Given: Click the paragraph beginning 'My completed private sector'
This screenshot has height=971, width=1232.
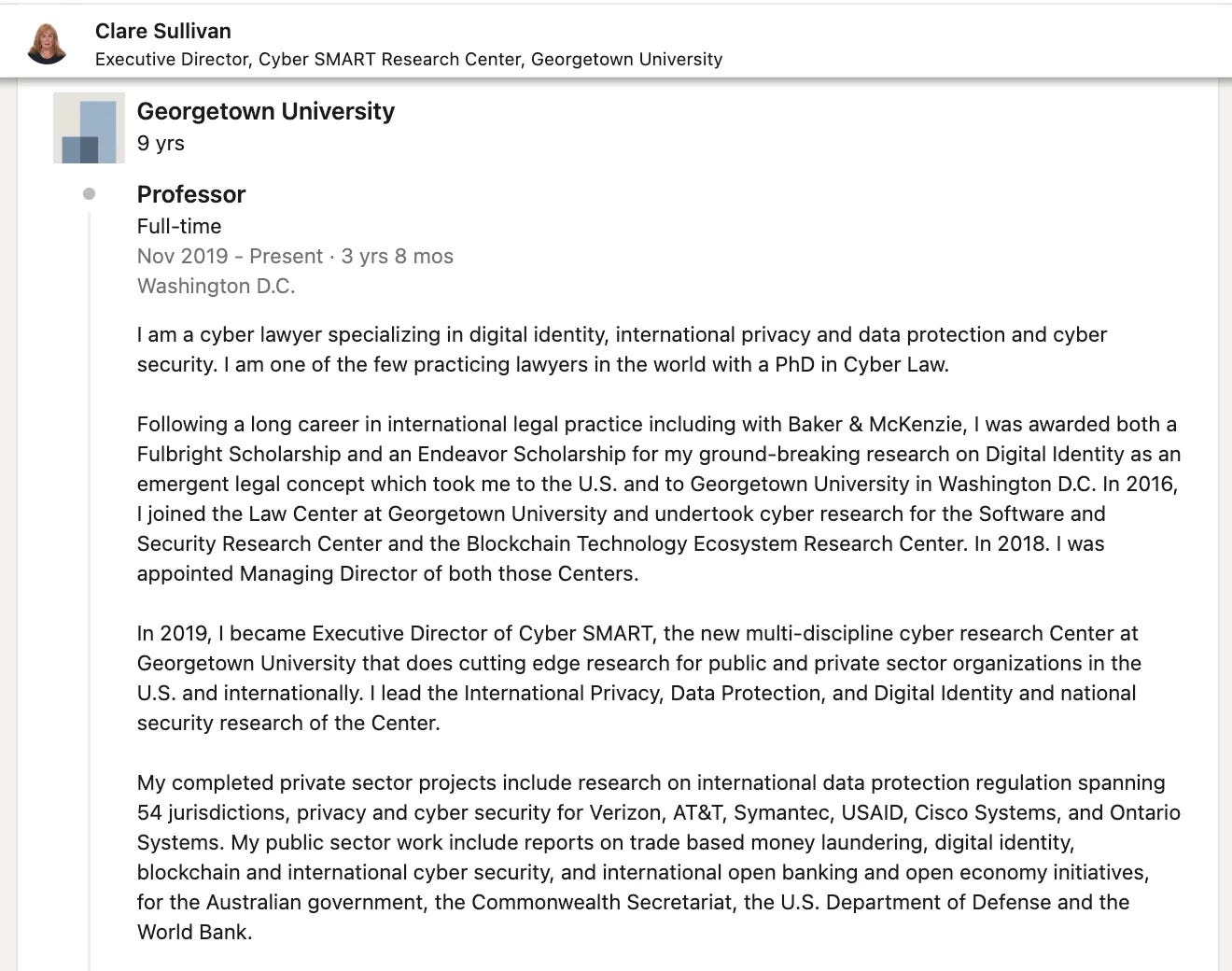Looking at the screenshot, I should click(659, 857).
